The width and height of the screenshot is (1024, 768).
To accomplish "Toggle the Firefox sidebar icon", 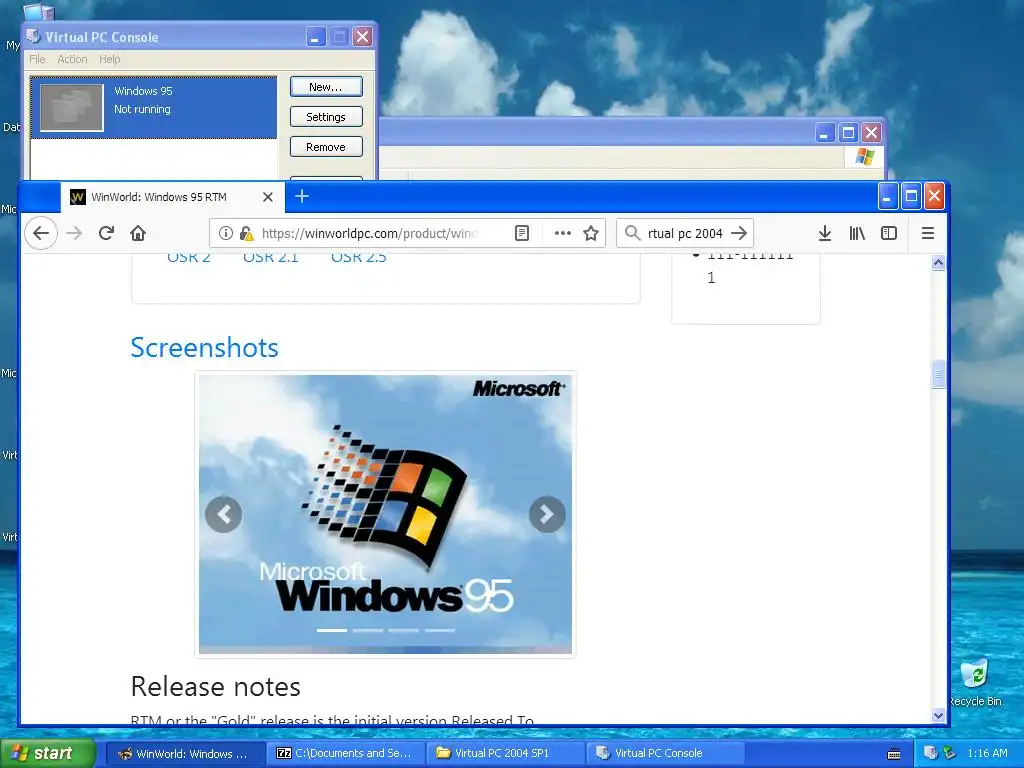I will pos(889,233).
